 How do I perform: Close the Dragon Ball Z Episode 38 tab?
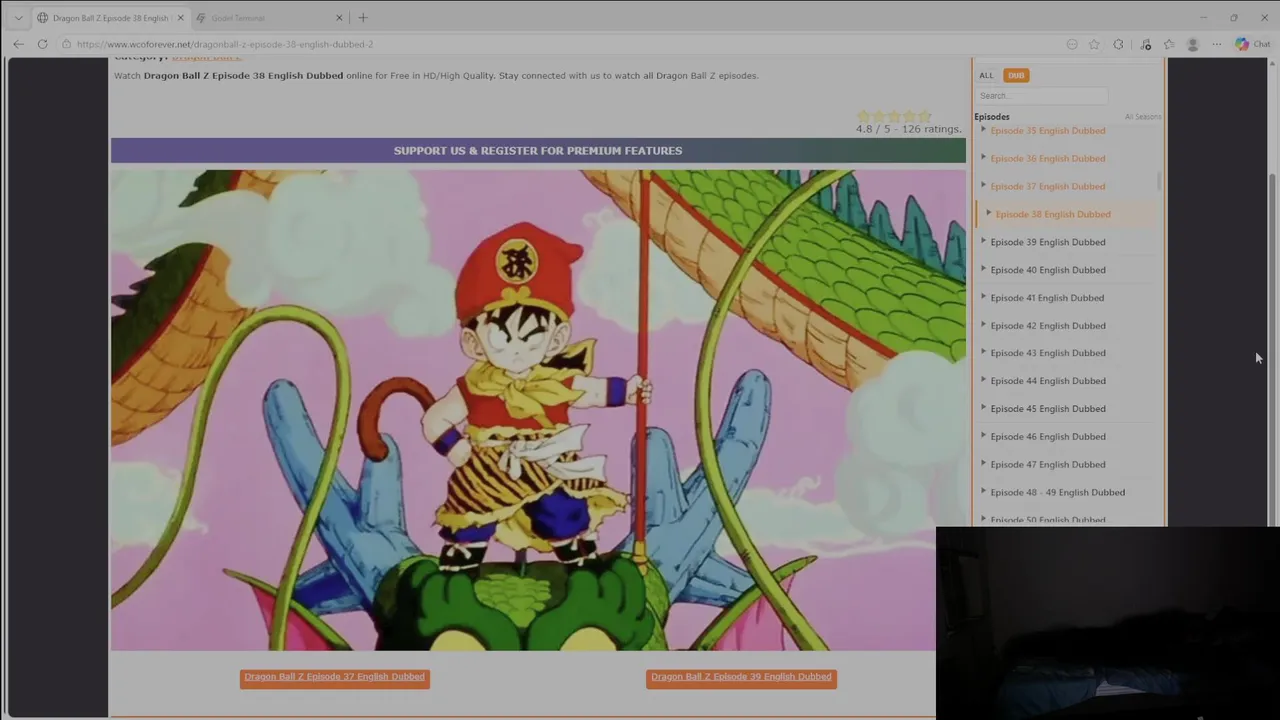(181, 18)
